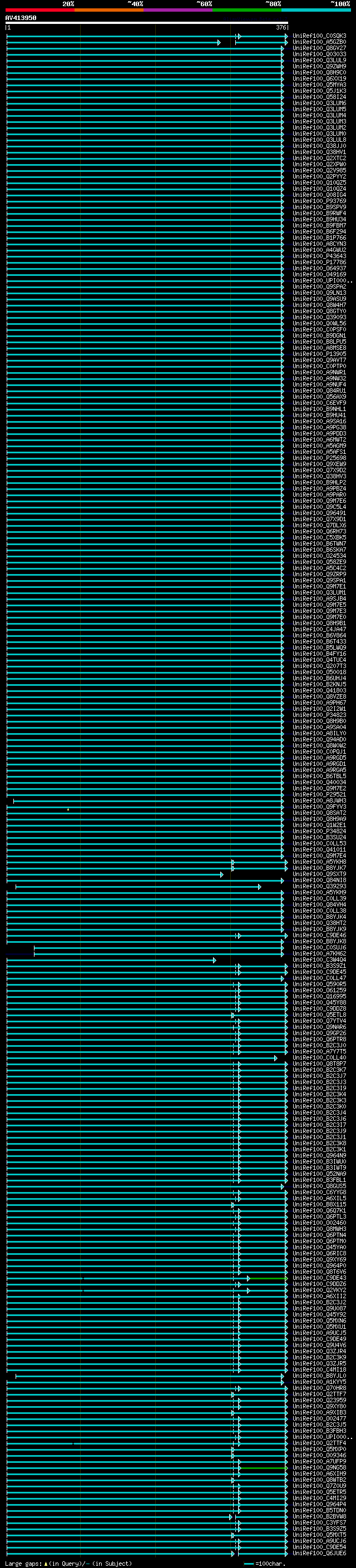This screenshot has width=356, height=1568.
Task: Select hit label UniRef100_A1KYY5
Action: pos(319,1382)
